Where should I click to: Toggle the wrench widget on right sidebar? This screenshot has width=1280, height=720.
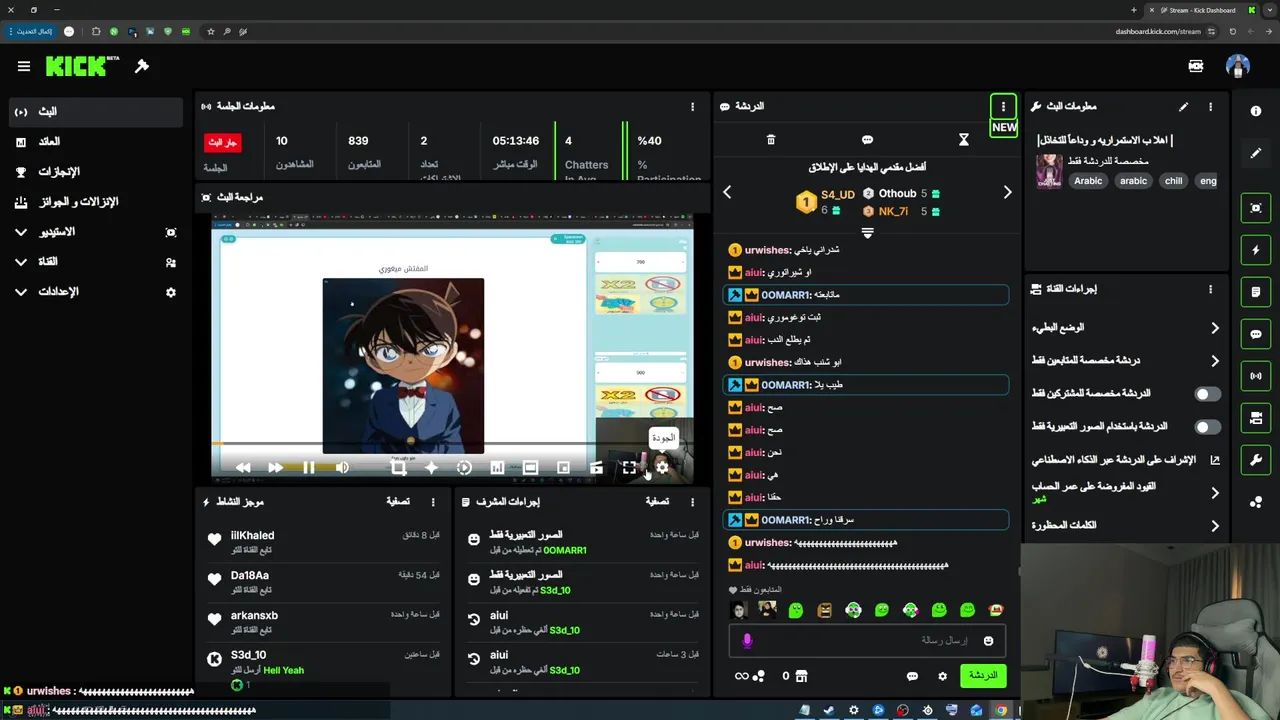(1256, 460)
